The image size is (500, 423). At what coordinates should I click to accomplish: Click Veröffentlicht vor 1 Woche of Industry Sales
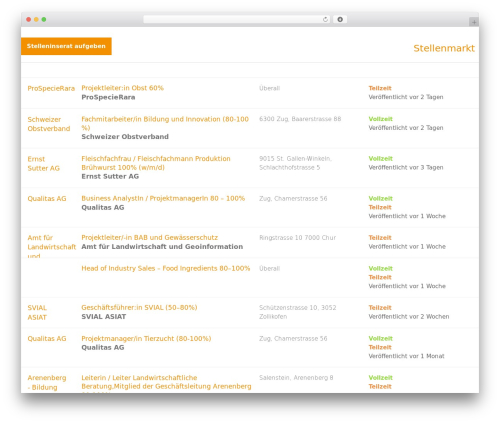coord(407,286)
